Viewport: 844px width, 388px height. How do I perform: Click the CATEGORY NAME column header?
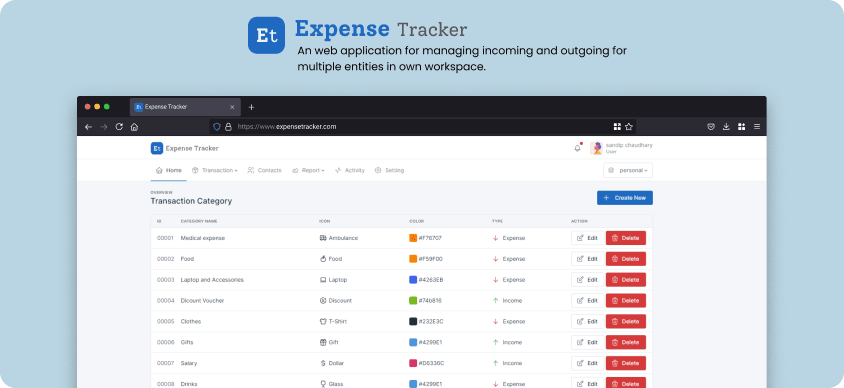pyautogui.click(x=199, y=221)
